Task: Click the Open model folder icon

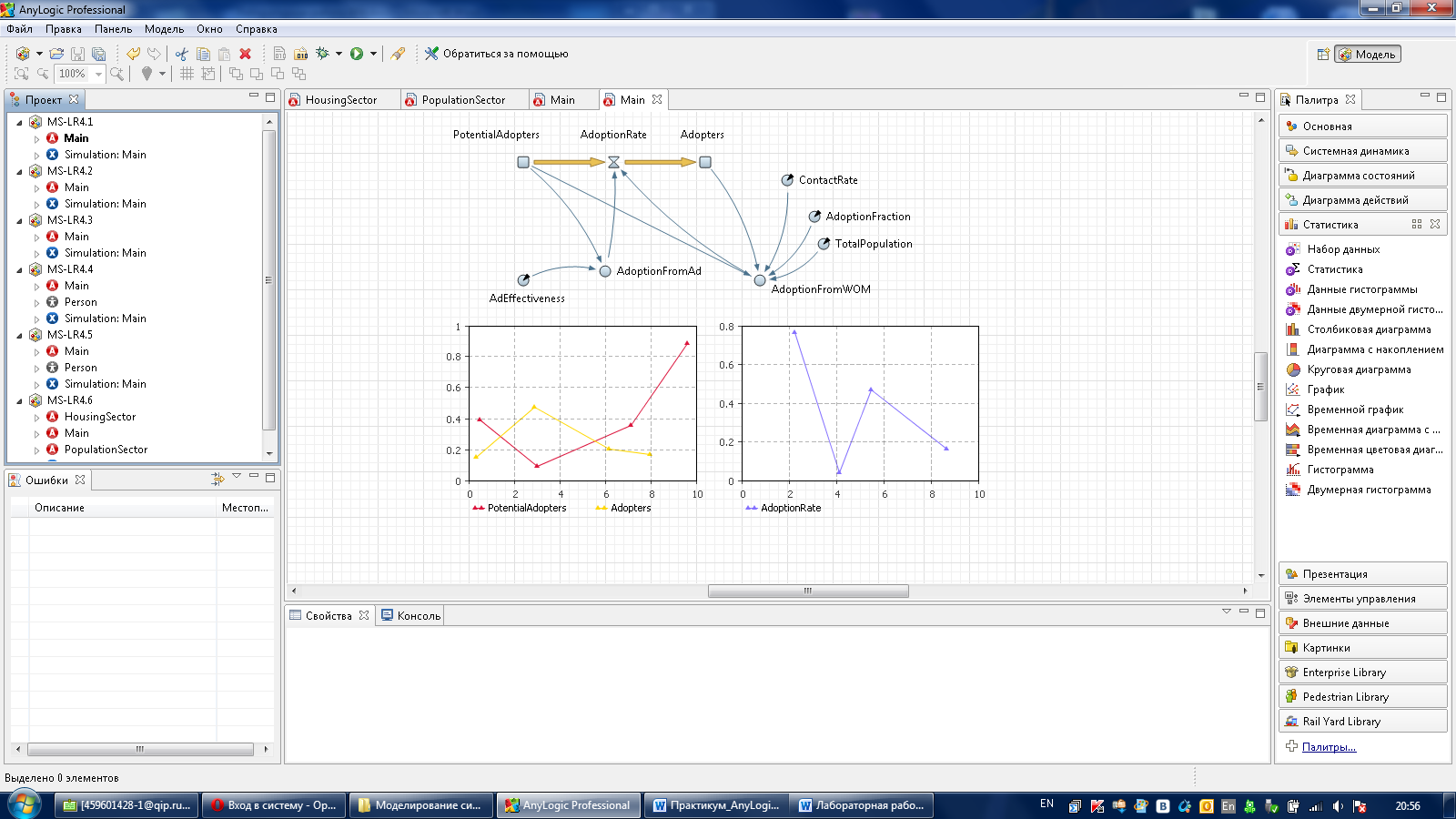Action: (56, 54)
